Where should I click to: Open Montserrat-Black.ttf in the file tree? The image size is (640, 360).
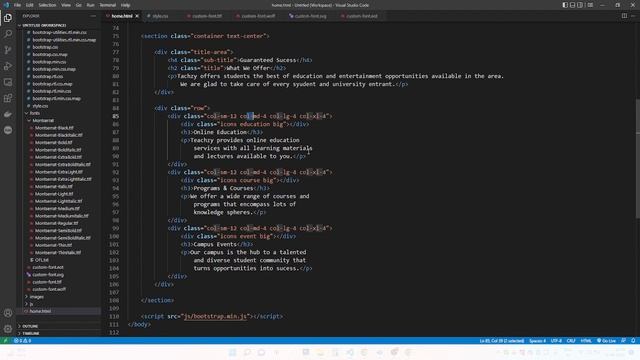tap(54, 128)
